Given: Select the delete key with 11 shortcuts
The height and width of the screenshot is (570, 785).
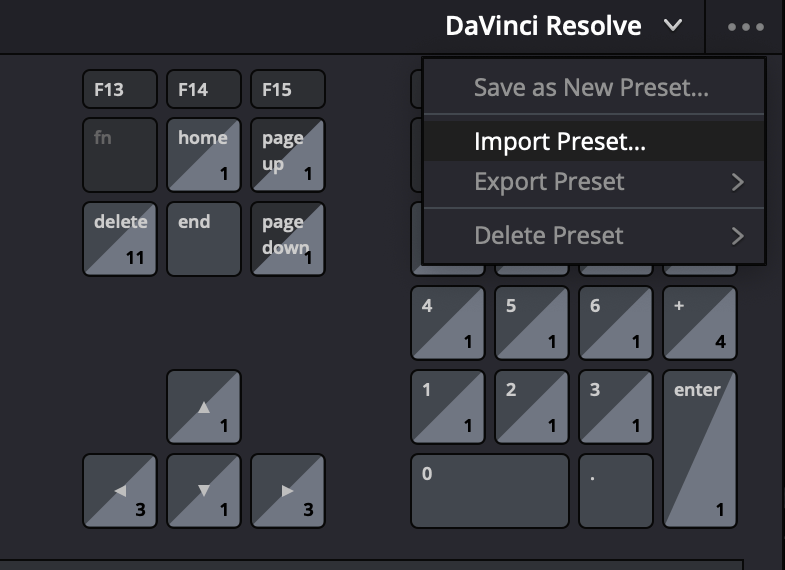Looking at the screenshot, I should coord(120,239).
